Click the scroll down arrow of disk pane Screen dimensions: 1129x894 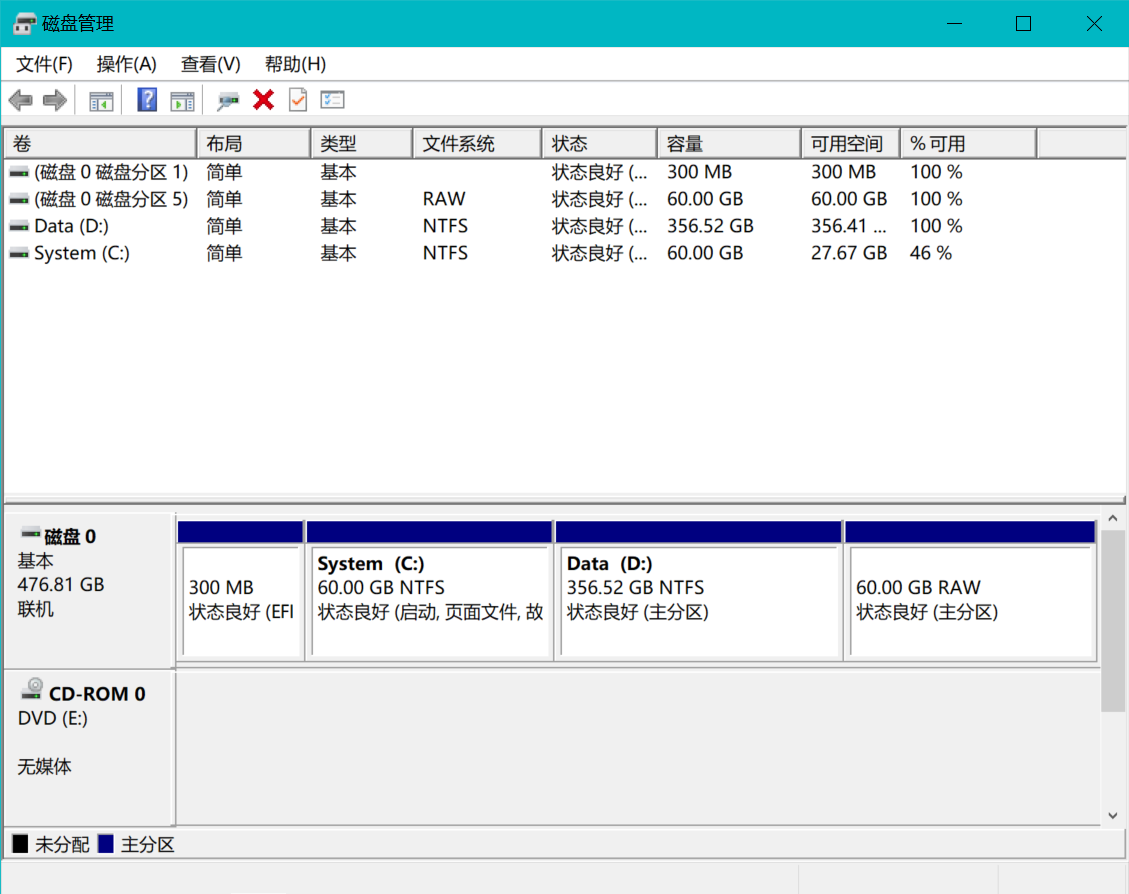[x=1113, y=816]
